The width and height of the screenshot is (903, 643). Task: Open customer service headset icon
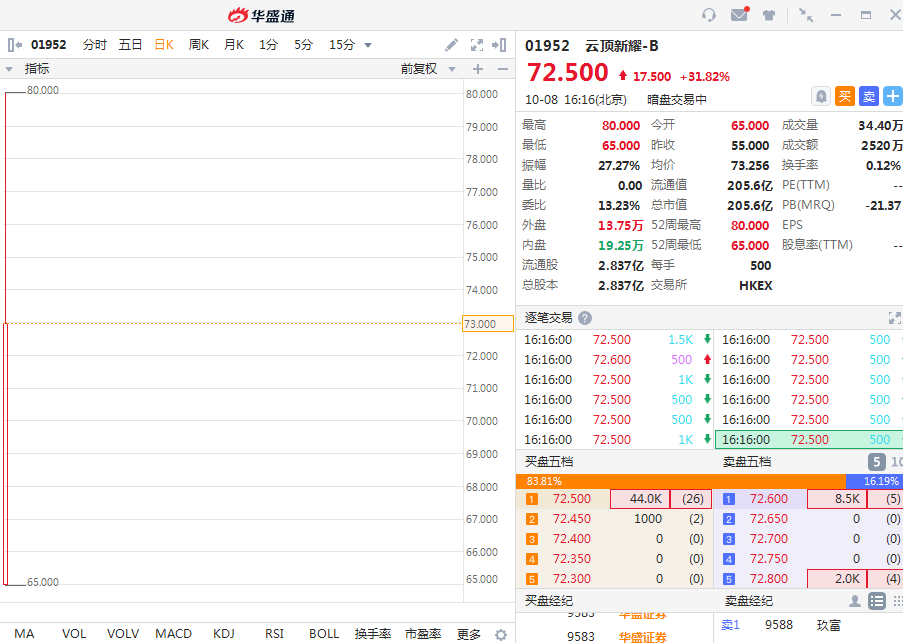pyautogui.click(x=709, y=15)
